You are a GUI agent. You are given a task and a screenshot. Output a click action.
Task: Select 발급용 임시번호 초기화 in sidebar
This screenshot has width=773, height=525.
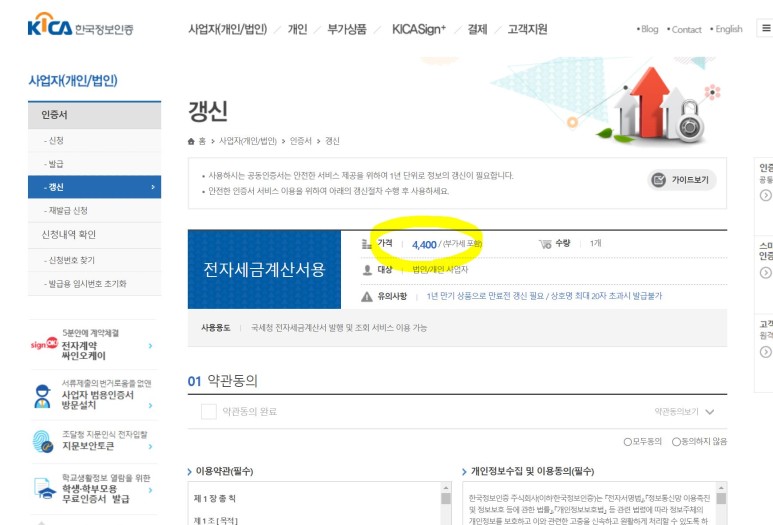pyautogui.click(x=94, y=283)
